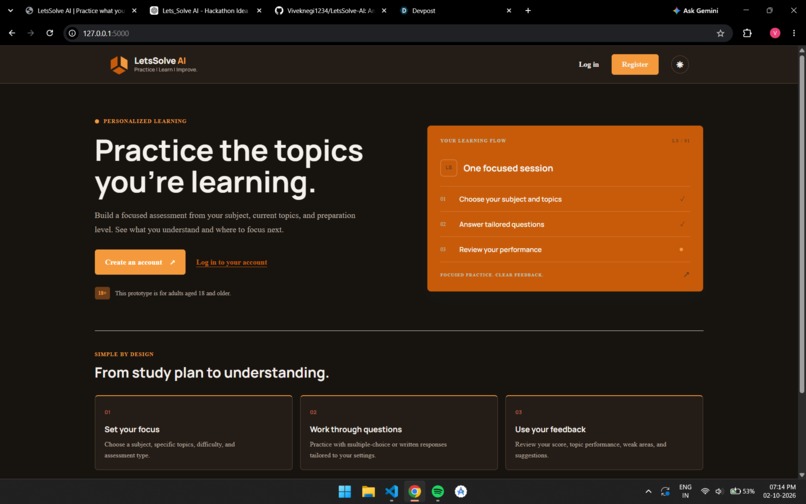
Task: Open Visual Studio Code from the taskbar
Action: (391, 492)
